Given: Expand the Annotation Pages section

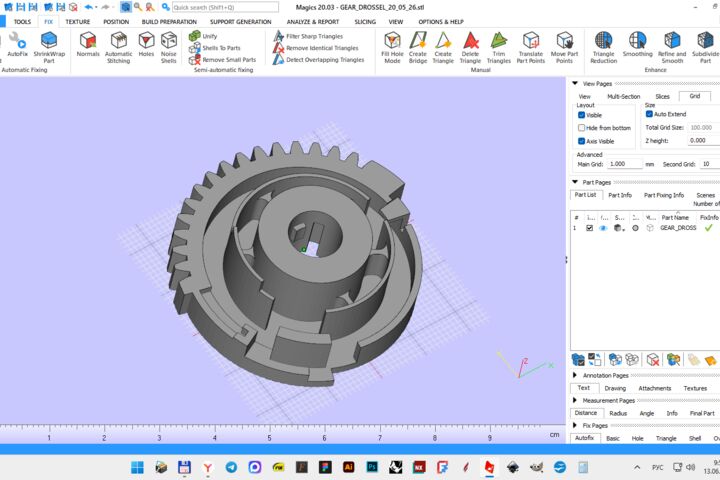Looking at the screenshot, I should tap(574, 375).
